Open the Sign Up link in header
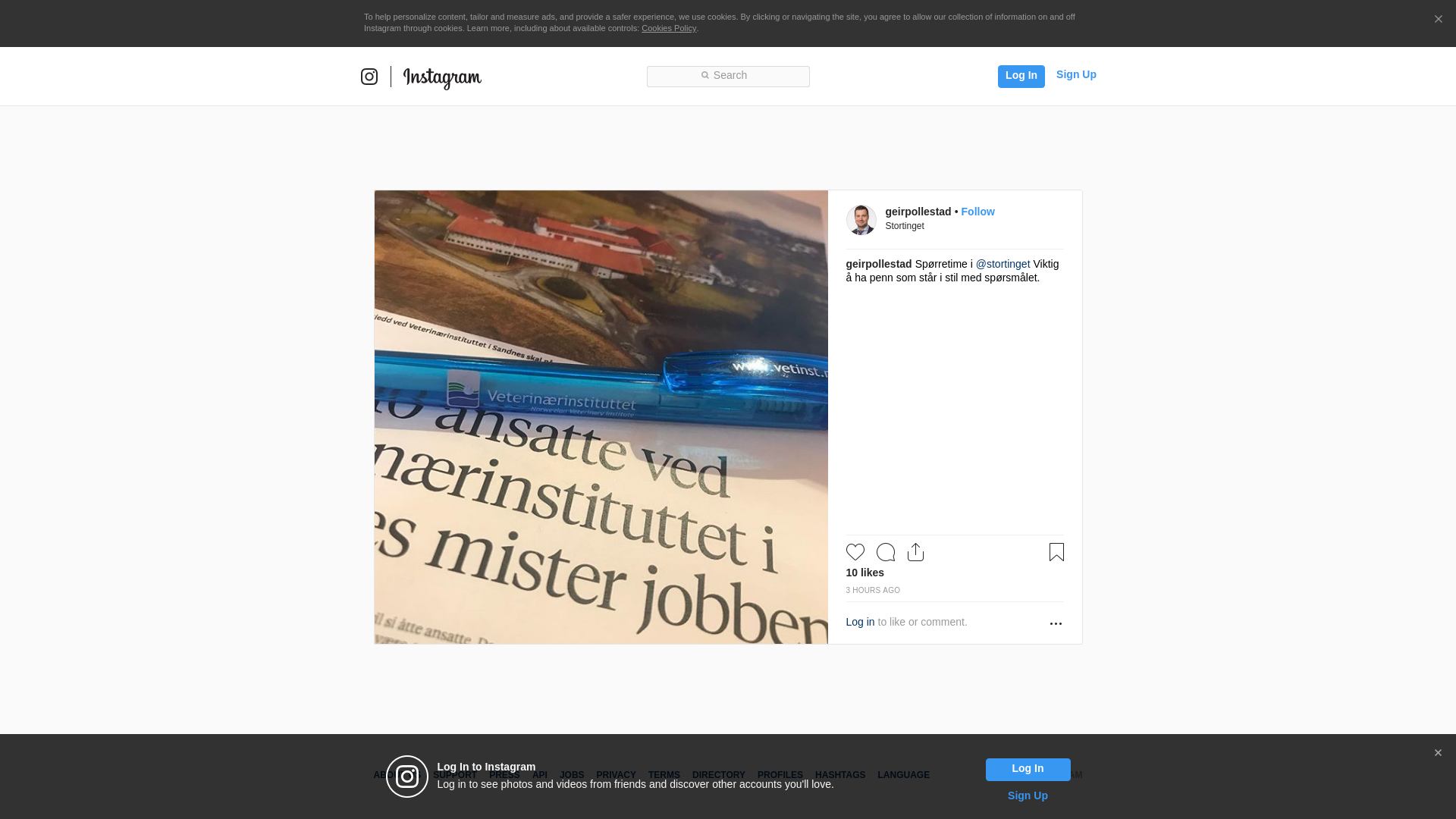Screen dimensions: 1456x819 pyautogui.click(x=1076, y=74)
